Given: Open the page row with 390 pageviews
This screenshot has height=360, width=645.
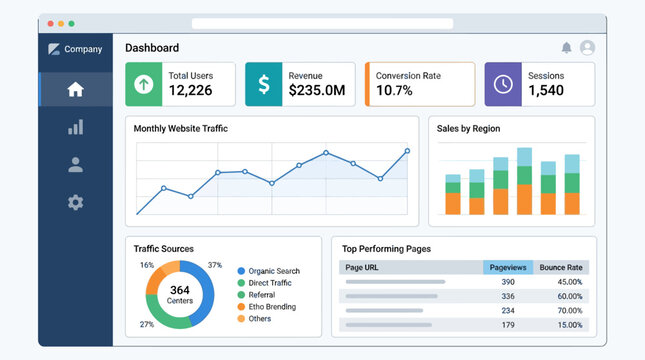Looking at the screenshot, I should pyautogui.click(x=464, y=282).
